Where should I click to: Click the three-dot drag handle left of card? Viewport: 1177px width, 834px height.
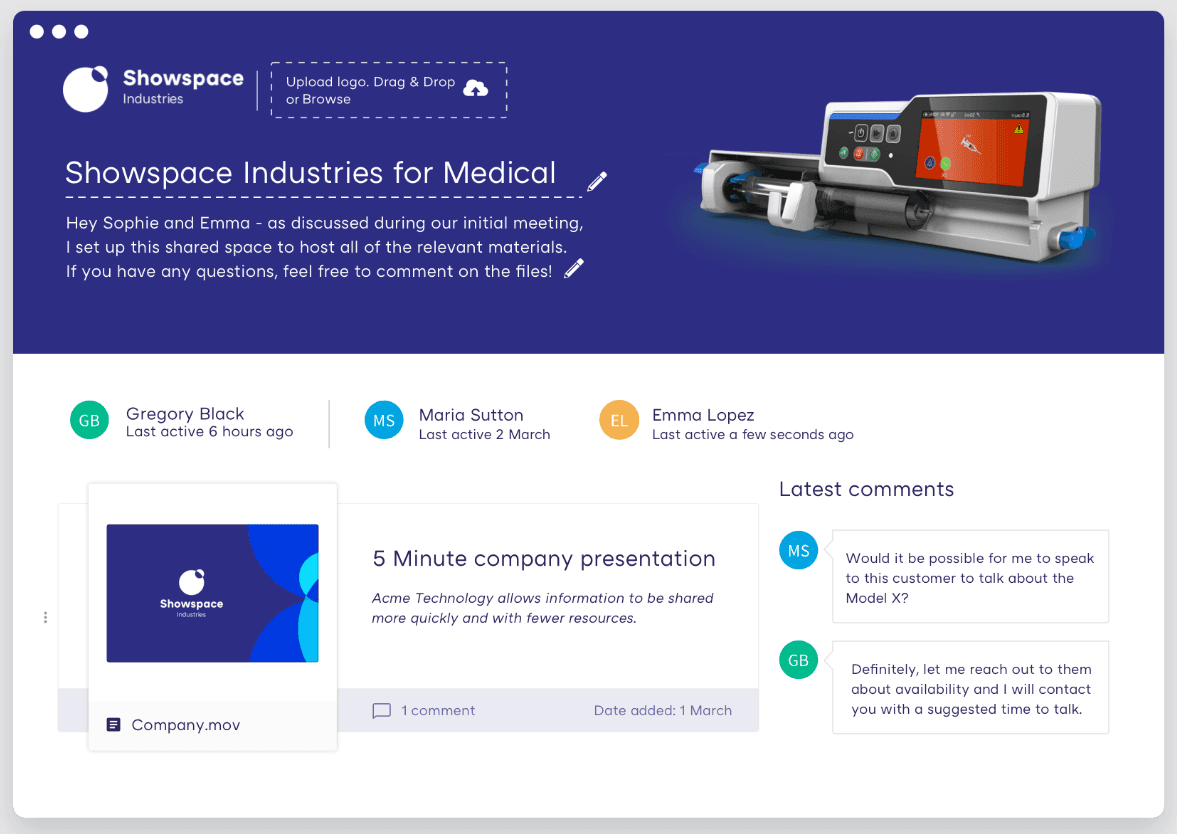tap(45, 617)
